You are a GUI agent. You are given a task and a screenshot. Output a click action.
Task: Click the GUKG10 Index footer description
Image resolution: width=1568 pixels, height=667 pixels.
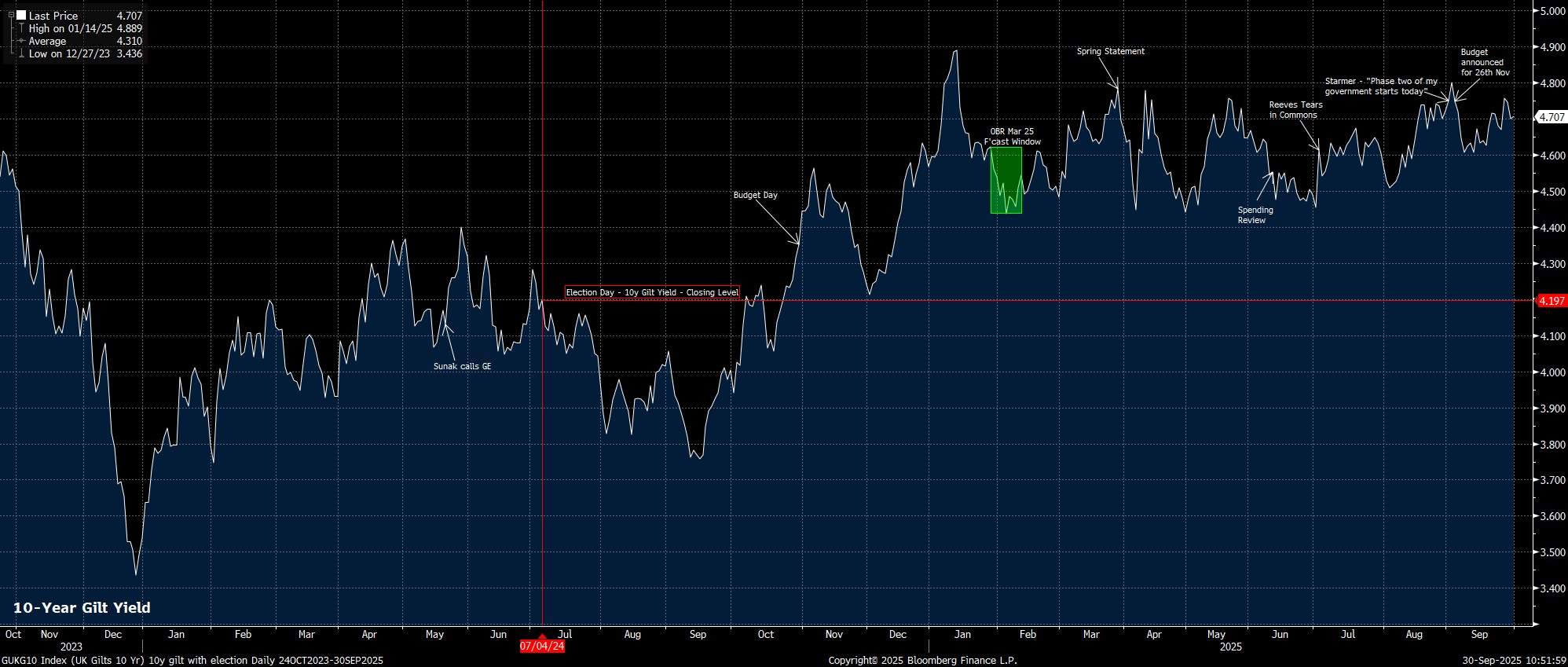[192, 661]
